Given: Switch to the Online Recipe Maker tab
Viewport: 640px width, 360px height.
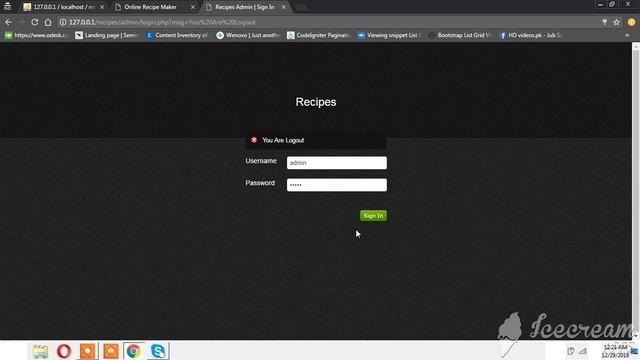Looking at the screenshot, I should click(x=154, y=7).
